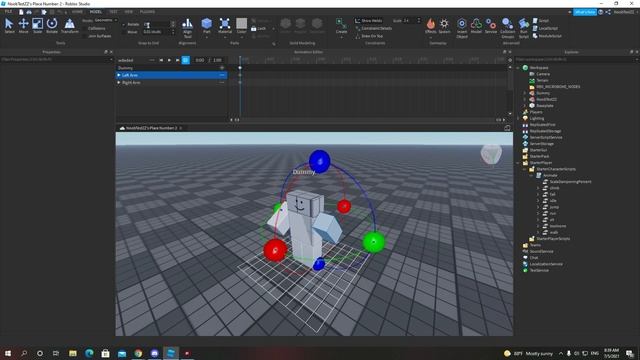The height and width of the screenshot is (360, 640).
Task: Activate the Scale tool
Action: 38,25
